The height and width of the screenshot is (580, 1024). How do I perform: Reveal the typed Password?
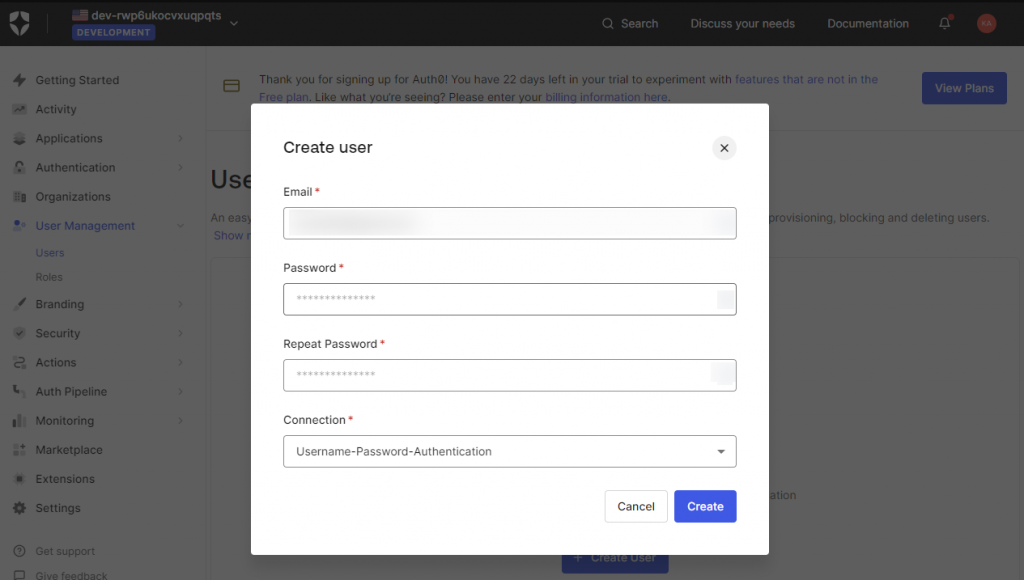(x=723, y=299)
